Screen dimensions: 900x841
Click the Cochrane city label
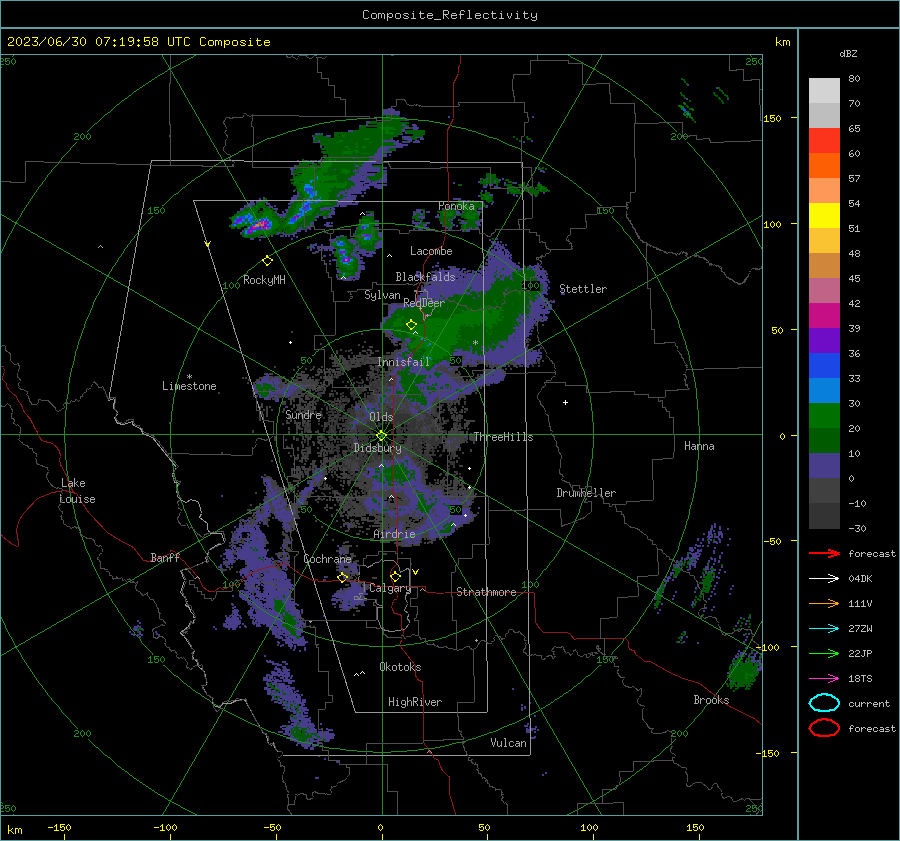(327, 559)
